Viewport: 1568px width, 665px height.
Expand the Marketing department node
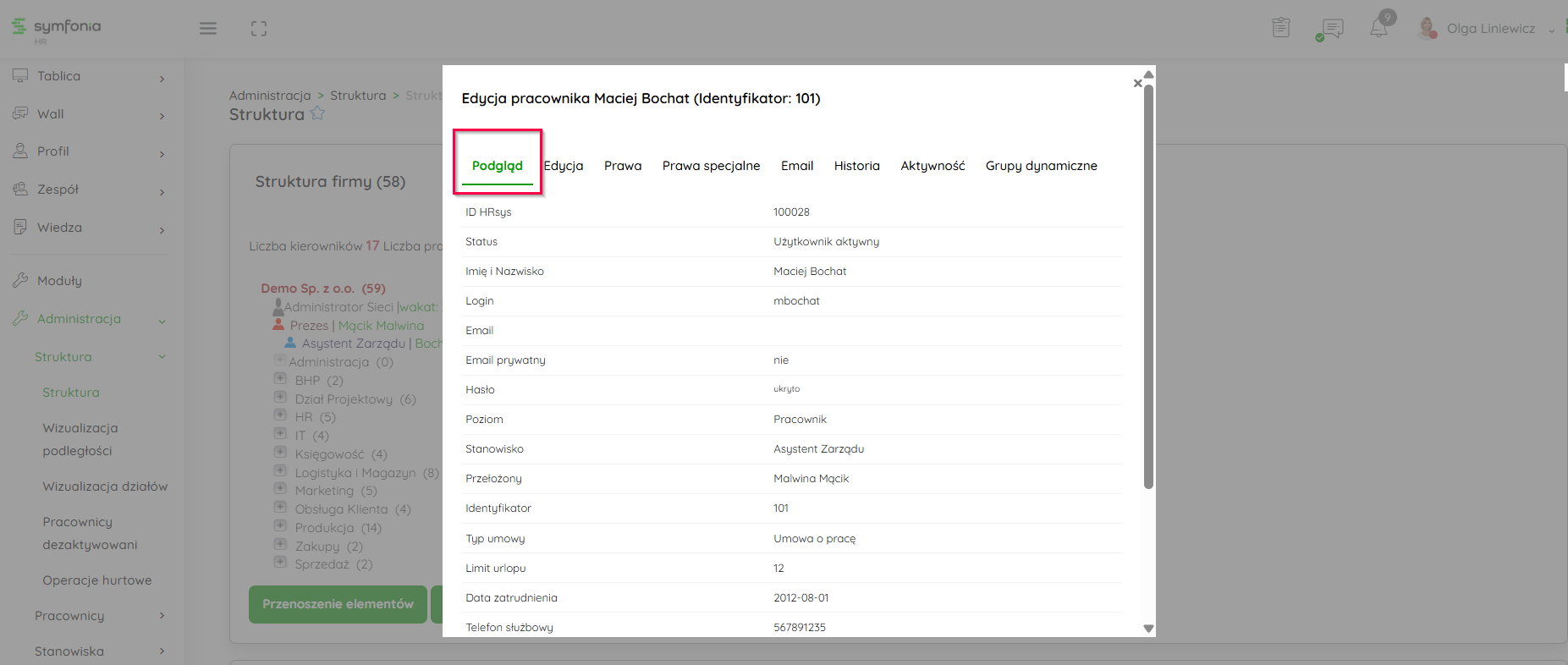pos(280,488)
